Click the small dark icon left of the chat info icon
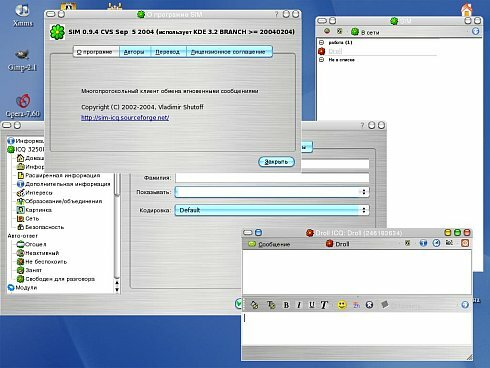Screen dimensions: 490x368 click(407, 243)
